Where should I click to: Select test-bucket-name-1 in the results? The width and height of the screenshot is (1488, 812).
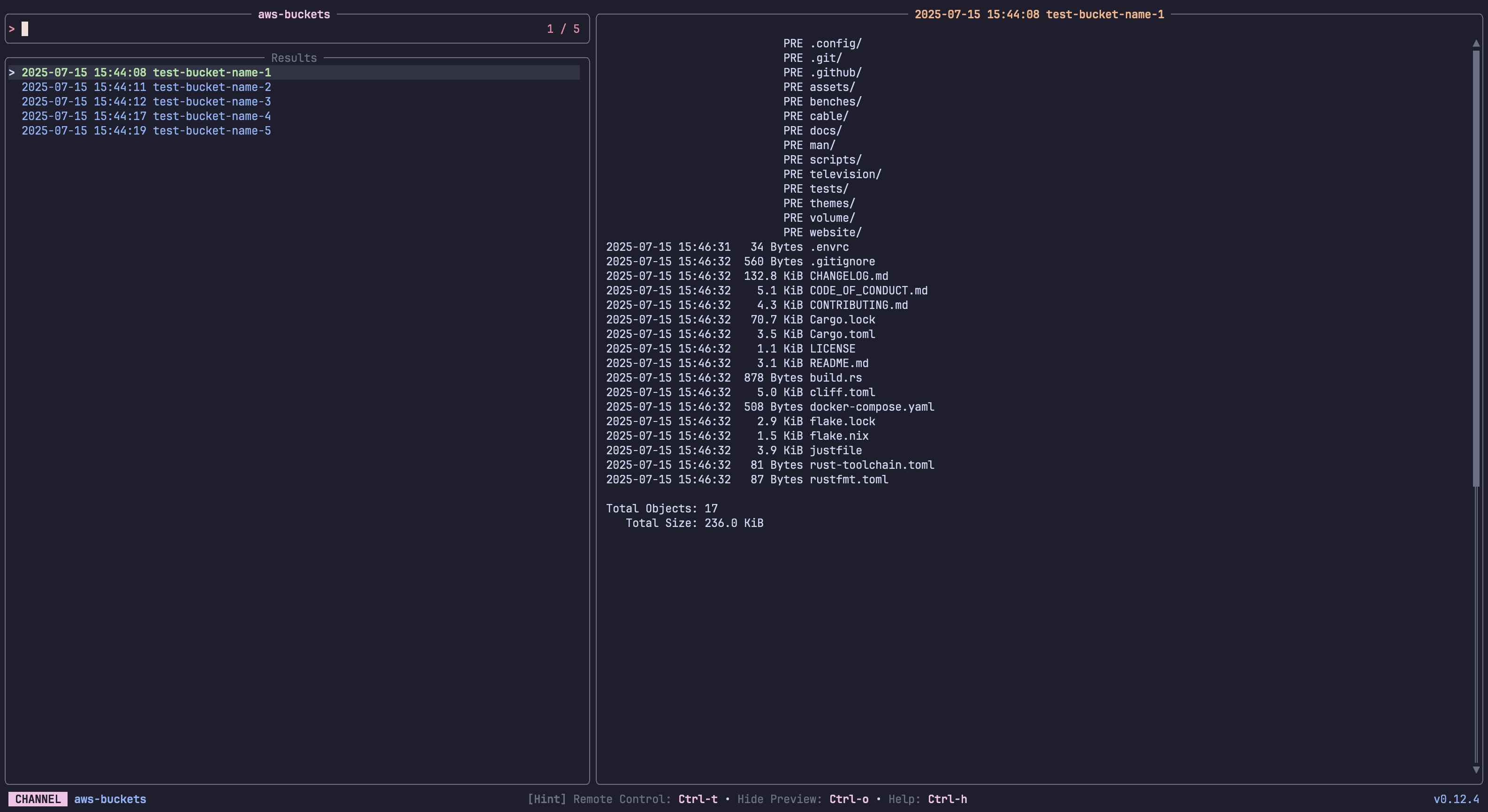295,72
